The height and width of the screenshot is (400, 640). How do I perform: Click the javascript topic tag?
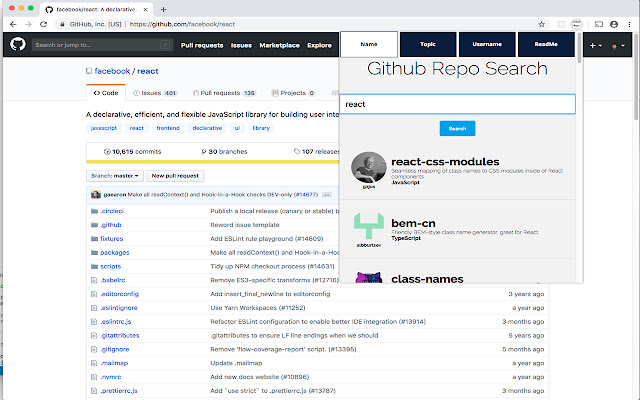[x=104, y=128]
